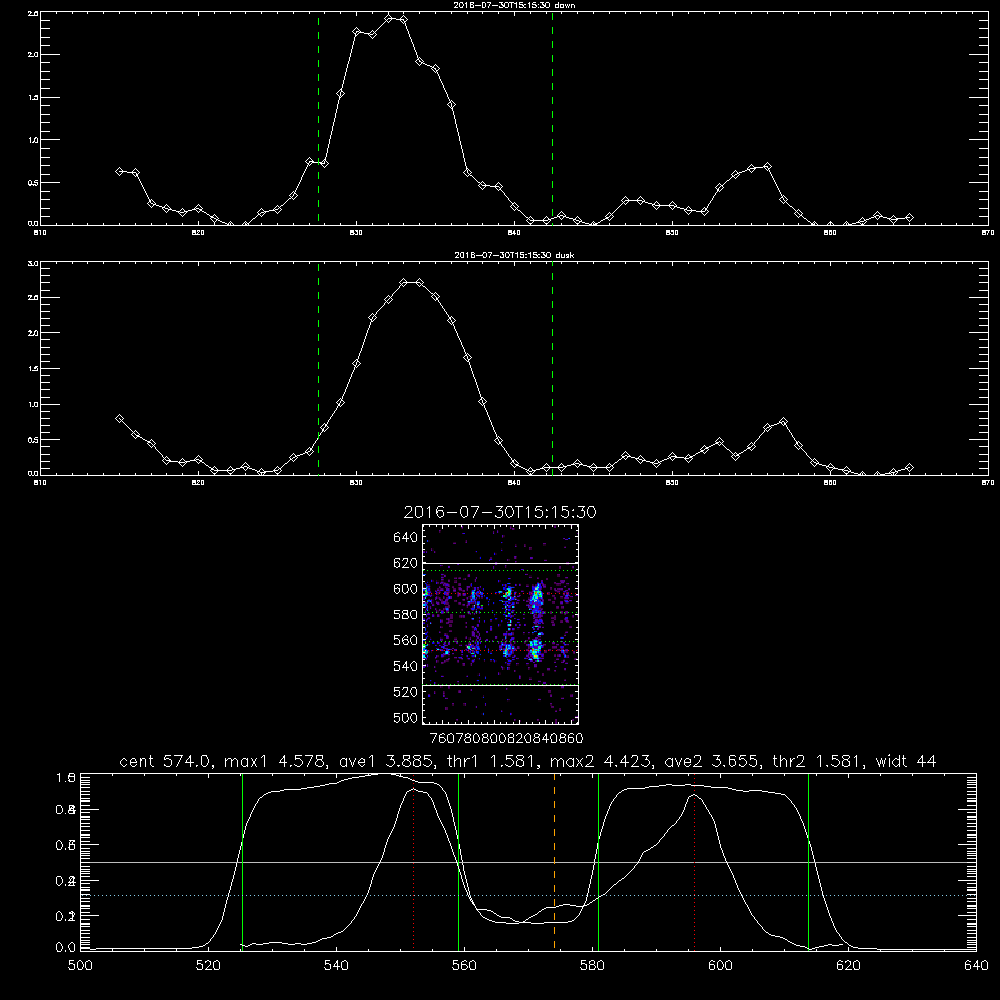Click the right green dashed line in dawn plot
Screen dimensions: 1000x1000
tap(552, 118)
